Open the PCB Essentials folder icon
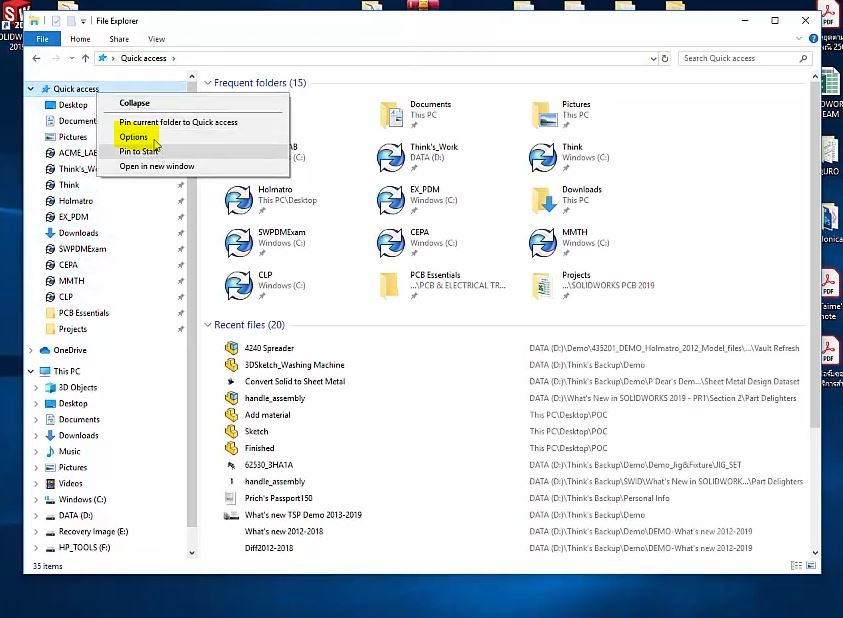 click(389, 285)
